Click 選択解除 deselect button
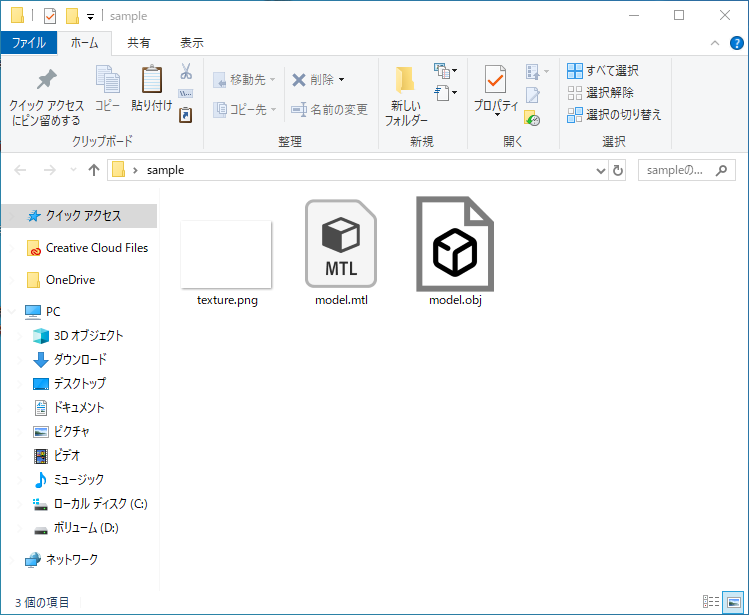Viewport: 749px width, 615px height. click(x=600, y=93)
